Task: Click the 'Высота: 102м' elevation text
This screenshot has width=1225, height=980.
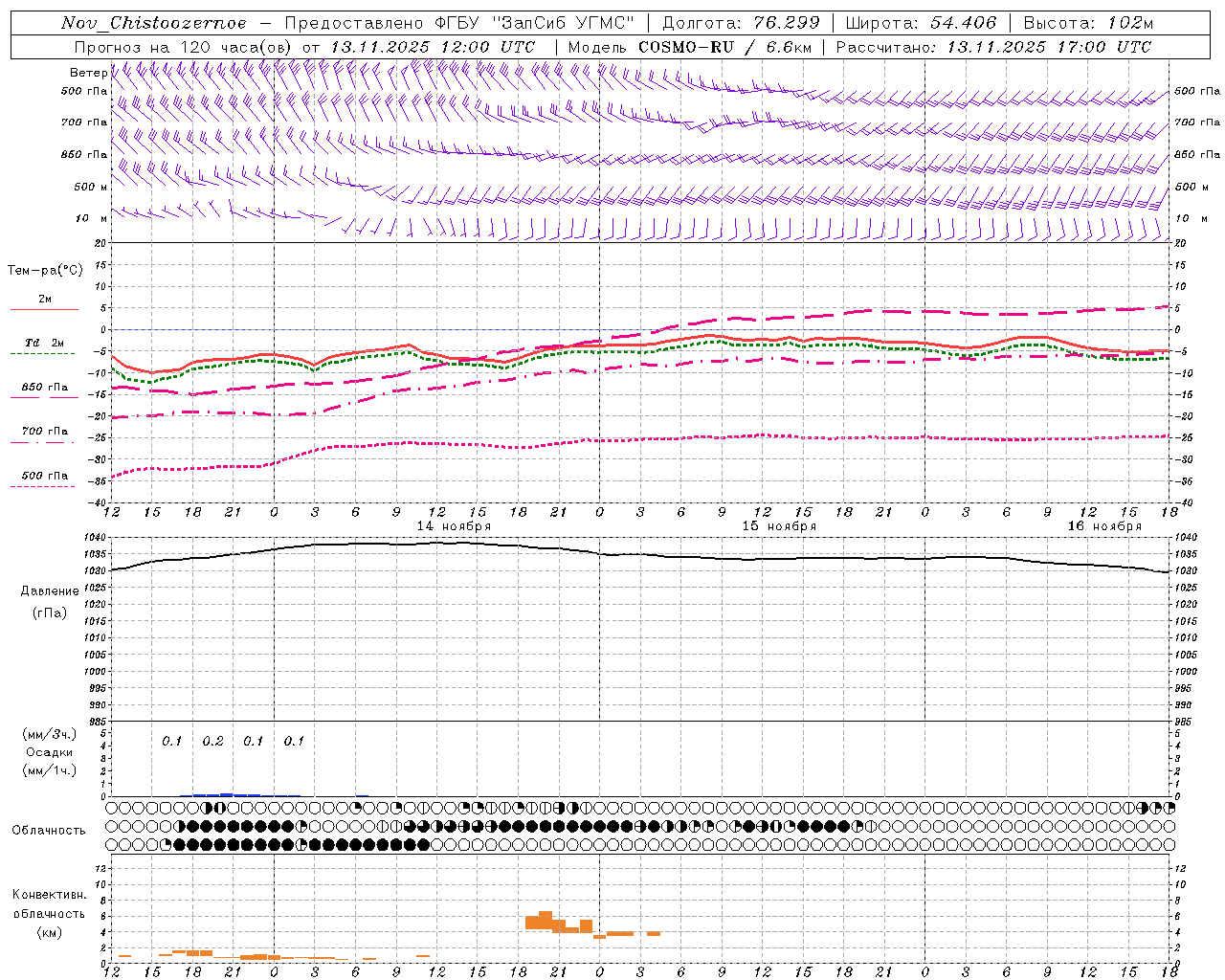Action: (x=1088, y=23)
